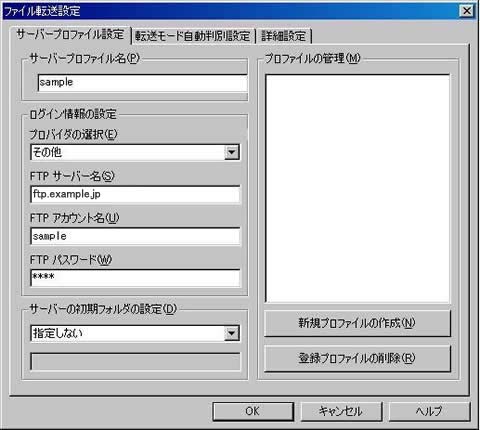Select the サーバープロファイル設定 tab
The height and width of the screenshot is (430, 480).
pyautogui.click(x=71, y=35)
